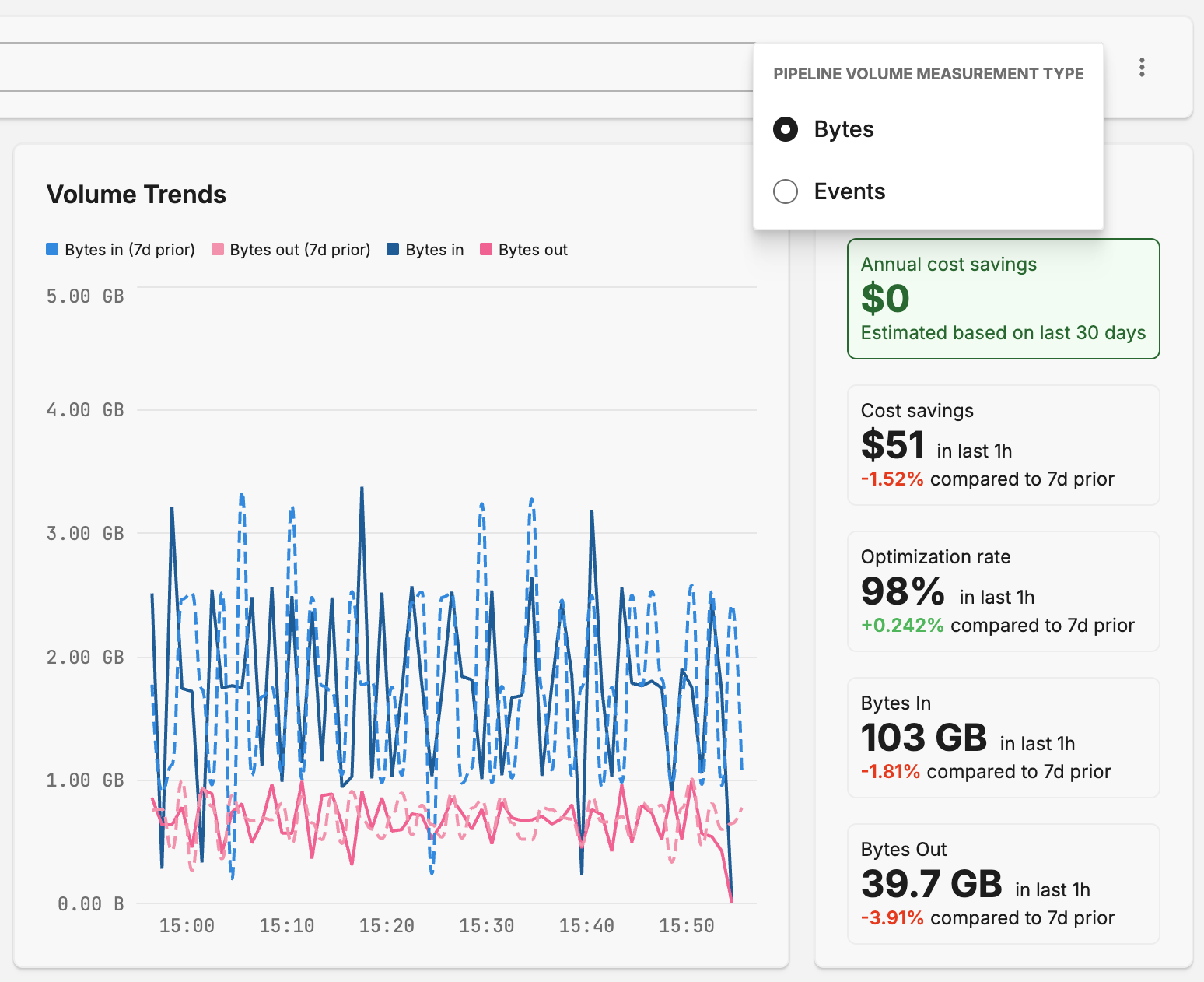Click the Bytes Out 39.7 GB card
This screenshot has width=1204, height=982.
tap(1003, 884)
